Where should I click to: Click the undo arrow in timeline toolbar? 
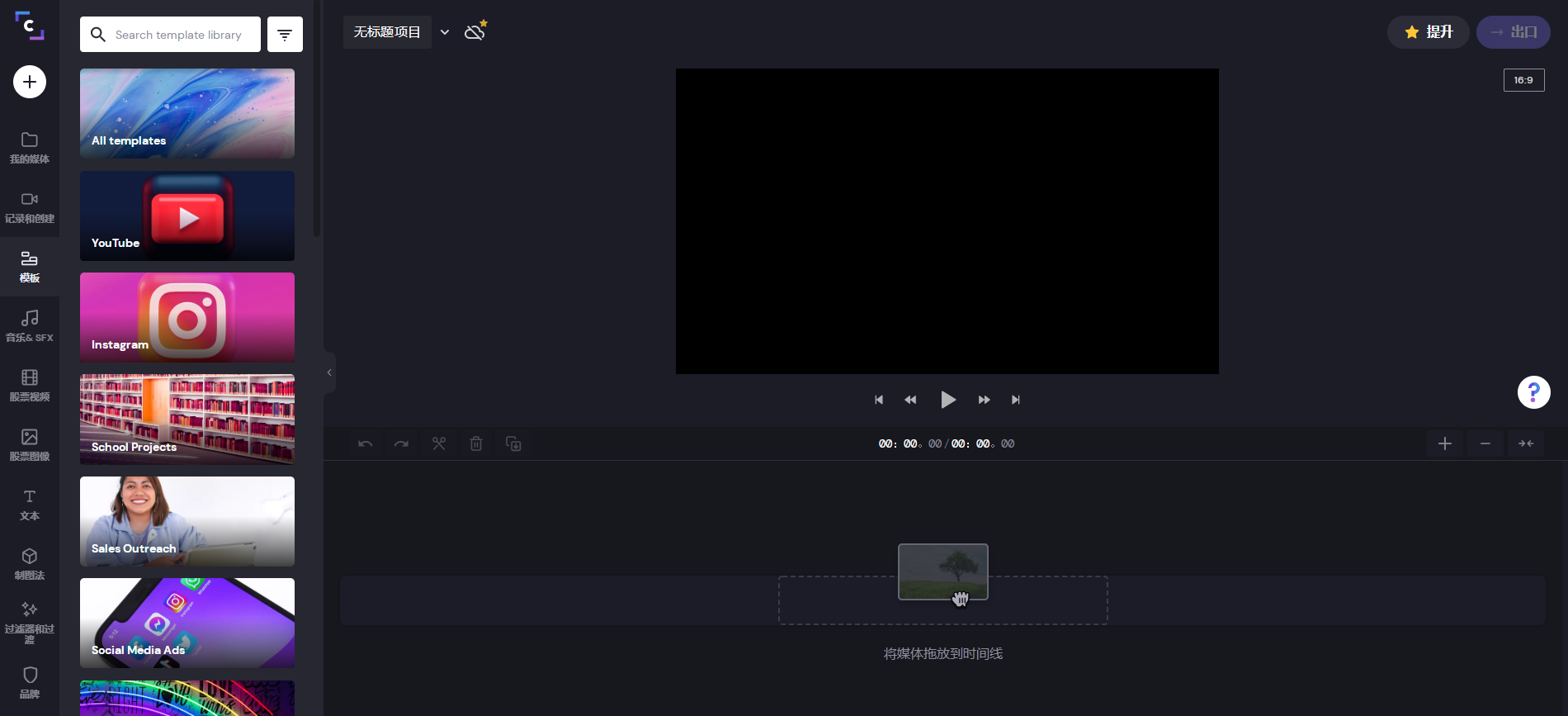[x=366, y=444]
